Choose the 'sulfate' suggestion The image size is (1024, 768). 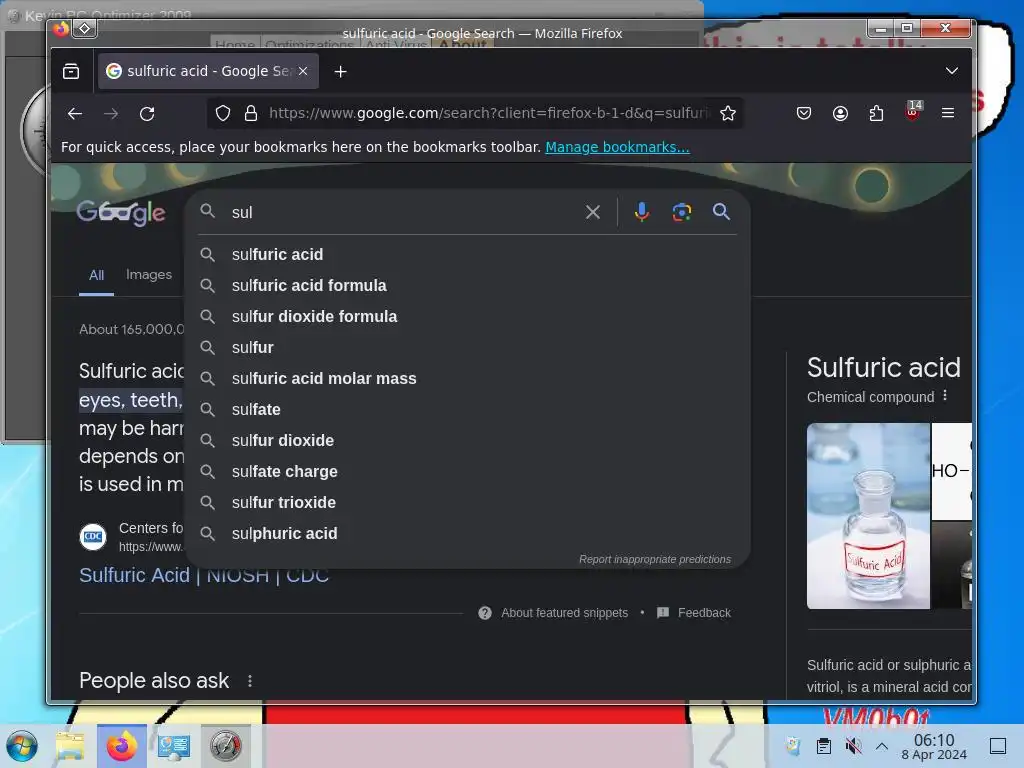coord(468,409)
